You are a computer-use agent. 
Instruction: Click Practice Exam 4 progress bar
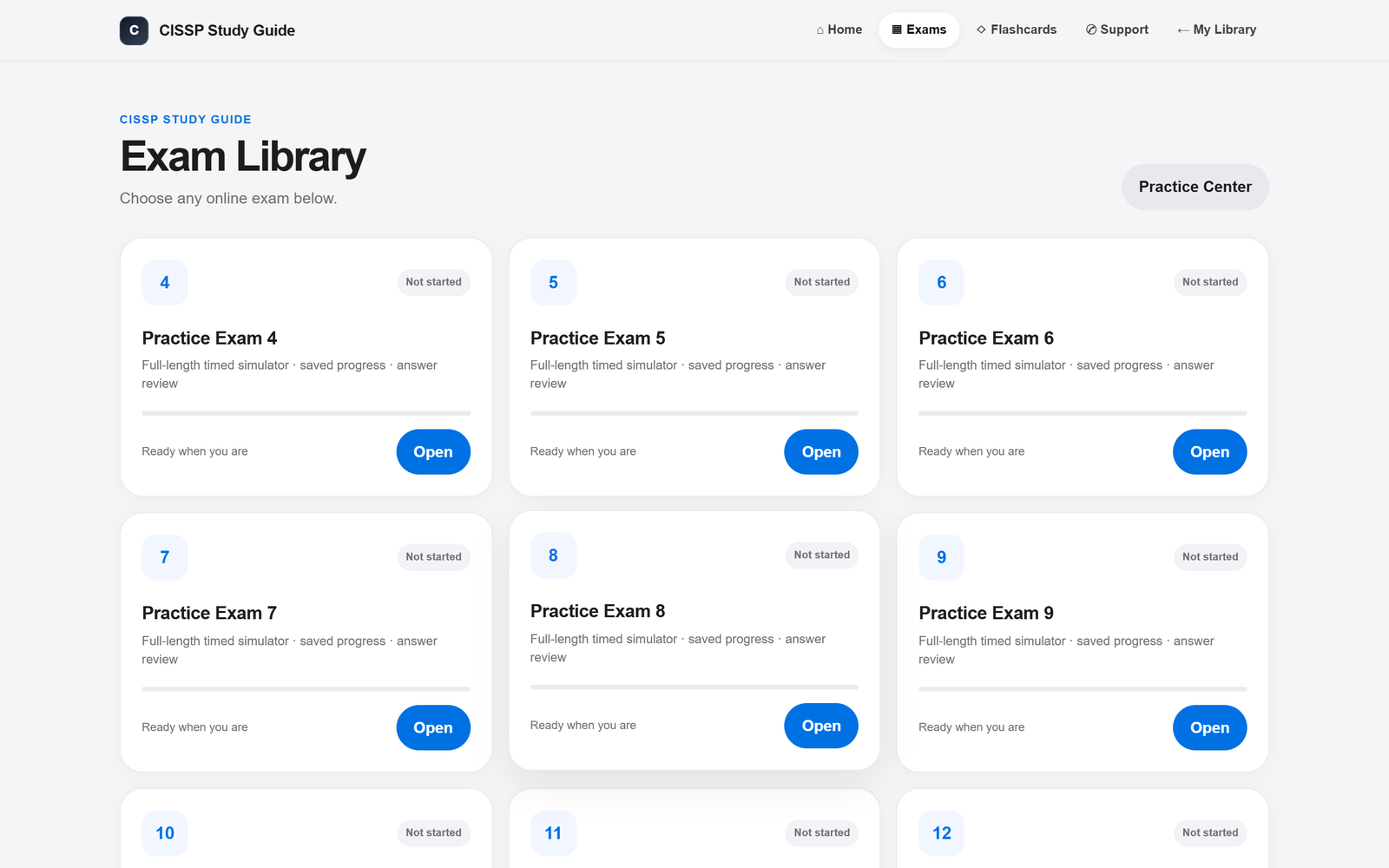click(x=306, y=413)
